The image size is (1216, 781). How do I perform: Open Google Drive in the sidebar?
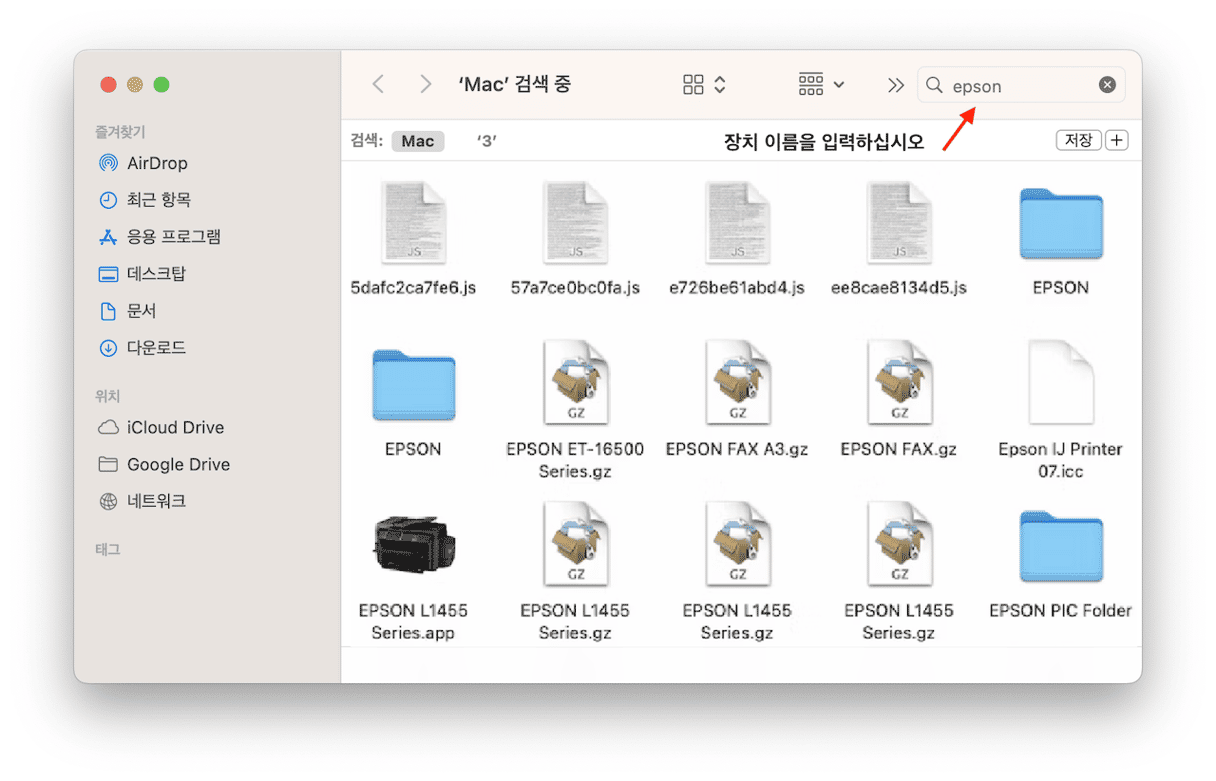point(164,464)
